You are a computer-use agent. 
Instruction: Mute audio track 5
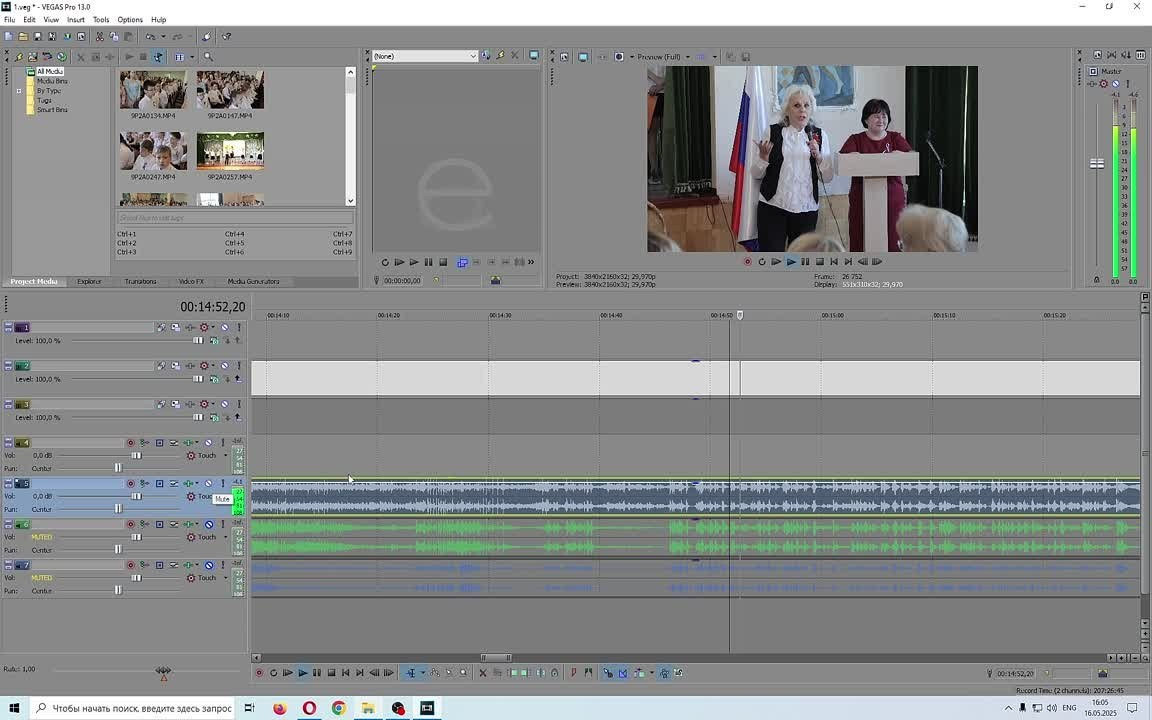click(x=209, y=484)
